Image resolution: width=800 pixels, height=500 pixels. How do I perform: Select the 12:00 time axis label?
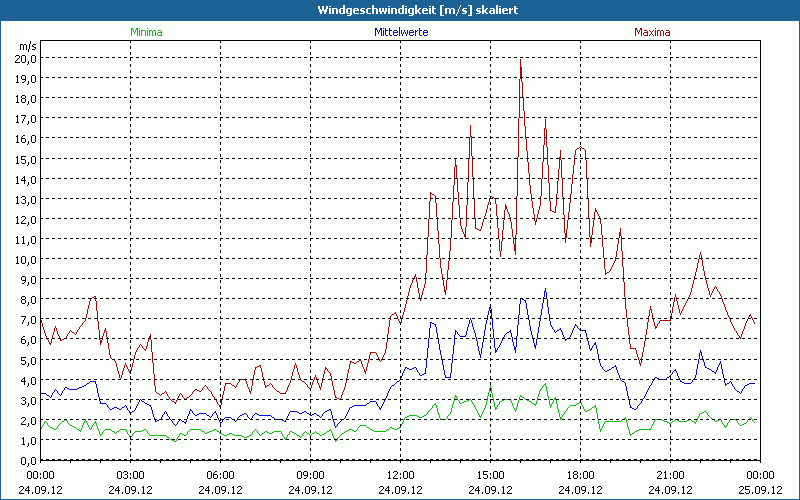coord(400,474)
